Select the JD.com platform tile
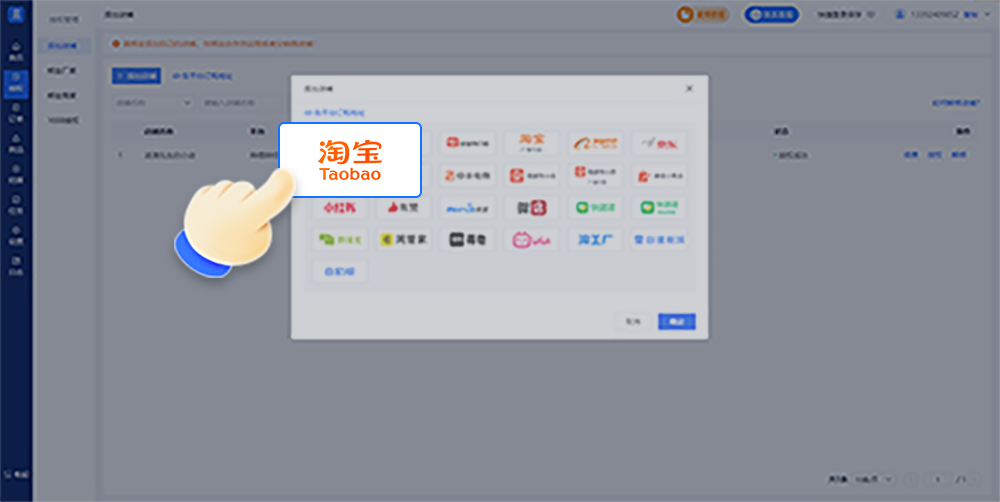1000x502 pixels. pos(659,143)
